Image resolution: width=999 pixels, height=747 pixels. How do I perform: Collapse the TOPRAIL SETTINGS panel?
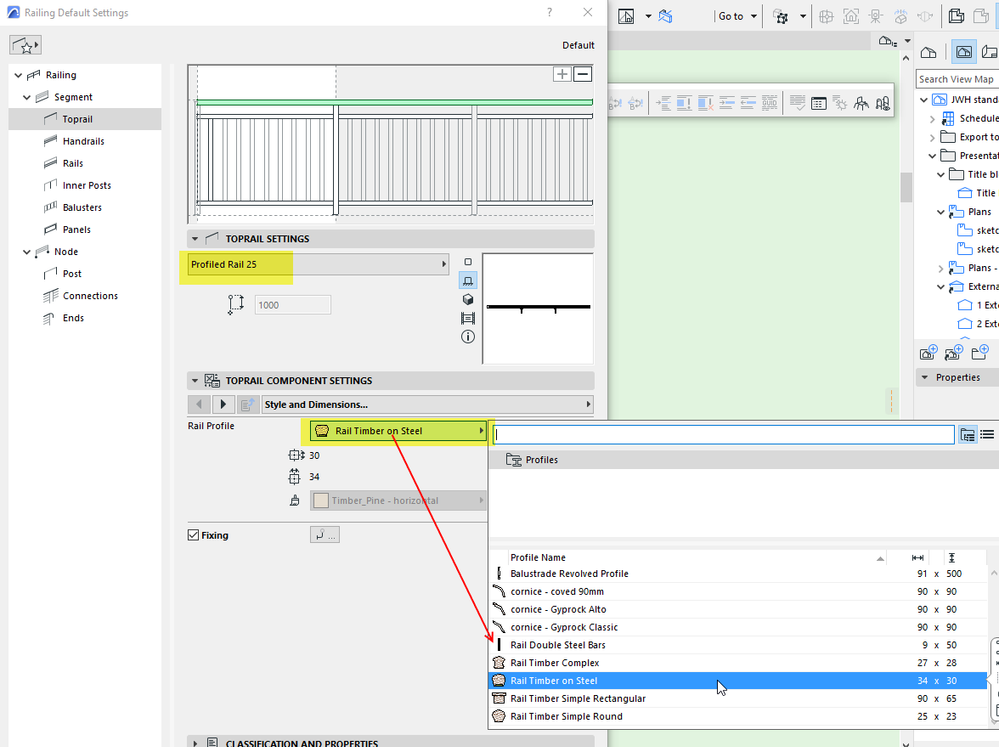click(195, 239)
